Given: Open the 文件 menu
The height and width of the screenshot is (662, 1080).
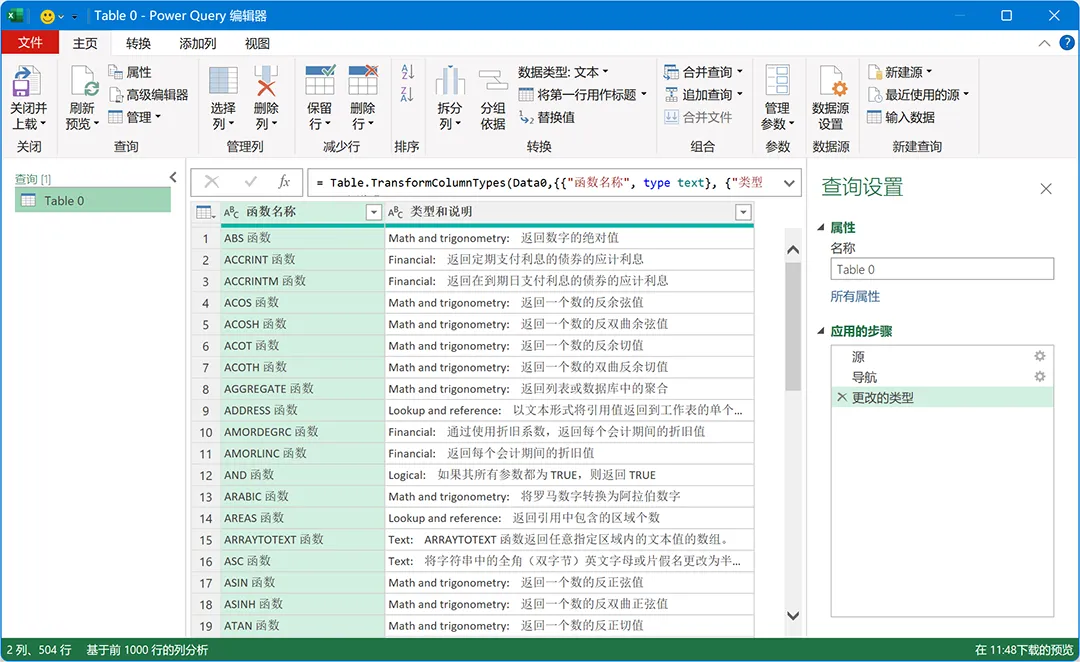Looking at the screenshot, I should point(30,43).
